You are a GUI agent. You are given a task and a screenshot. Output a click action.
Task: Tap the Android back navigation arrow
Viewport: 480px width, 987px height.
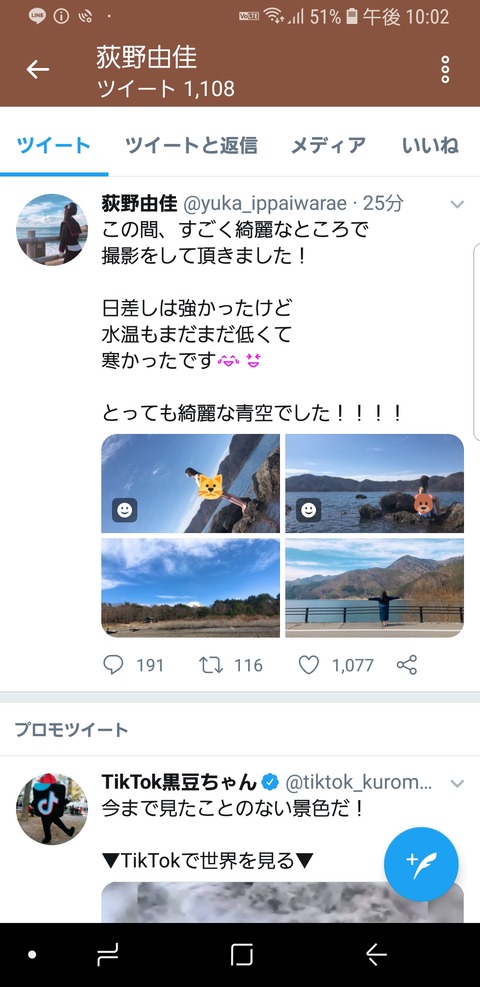pos(376,955)
